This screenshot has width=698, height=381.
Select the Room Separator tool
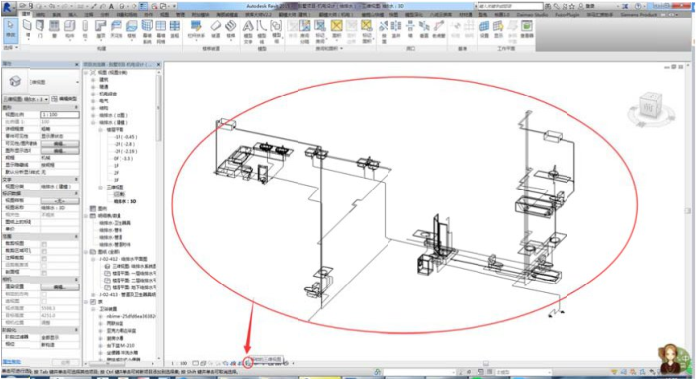(x=305, y=31)
